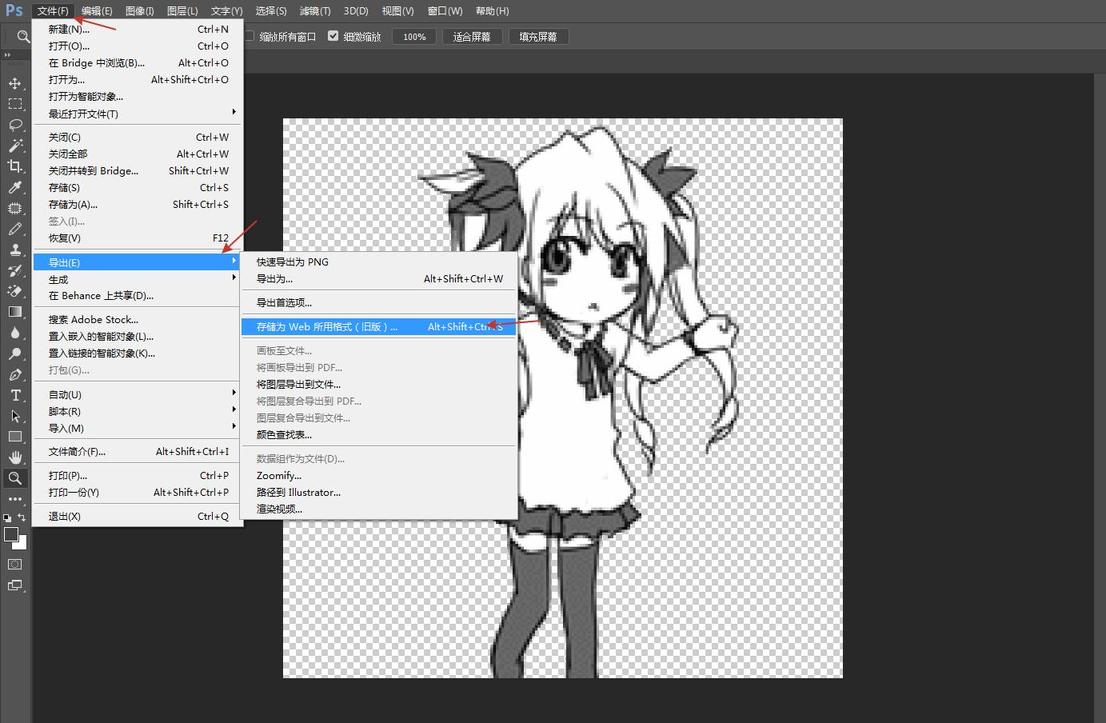
Task: Expand the 自动(U) submenu
Action: [x=140, y=395]
